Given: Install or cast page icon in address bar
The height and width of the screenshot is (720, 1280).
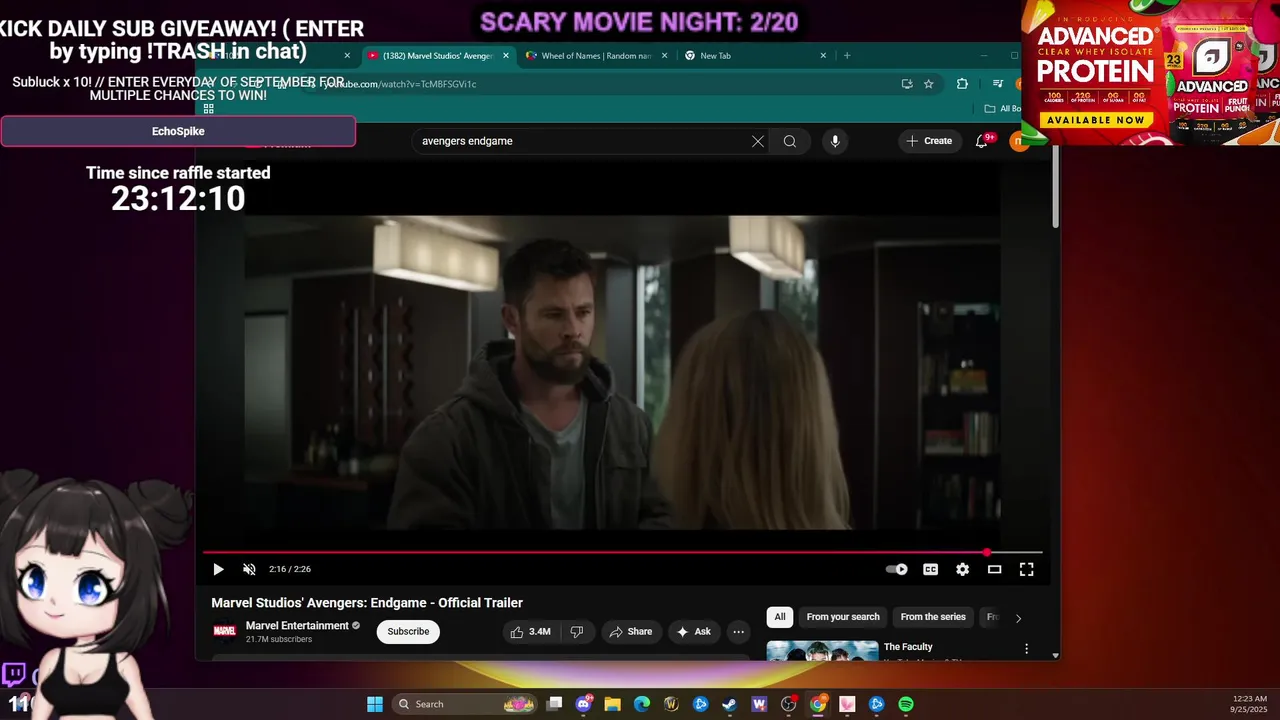Looking at the screenshot, I should [907, 84].
